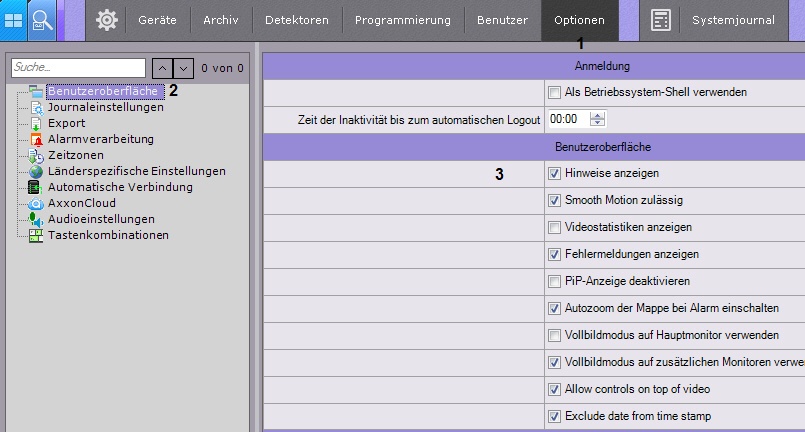Viewport: 805px width, 432px height.
Task: Open archive search magnifier icon
Action: (43, 20)
